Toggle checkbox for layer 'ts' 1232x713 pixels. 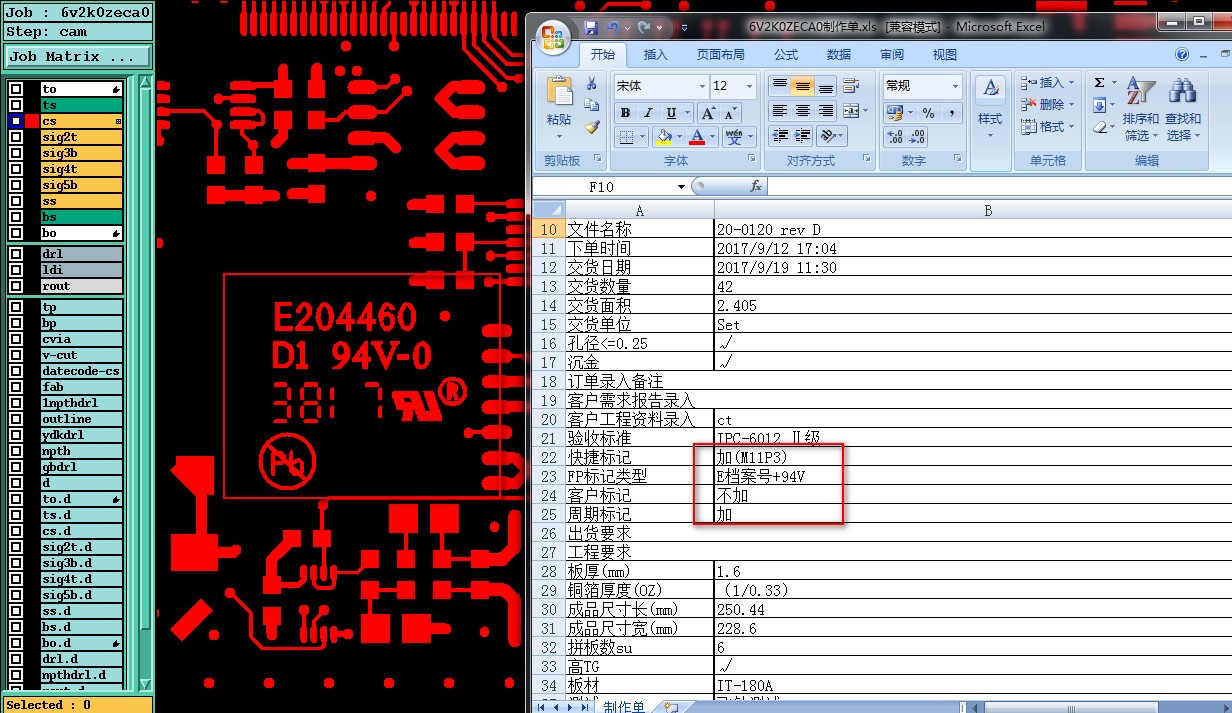16,105
